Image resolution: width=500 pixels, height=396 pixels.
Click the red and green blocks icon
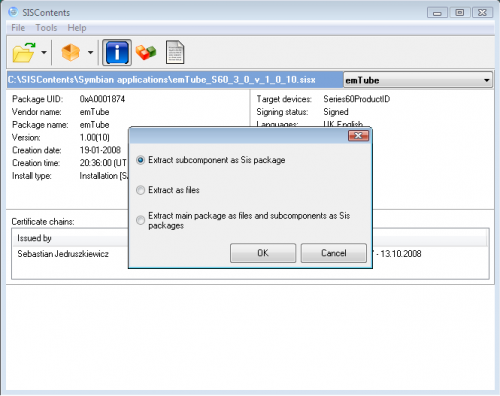click(146, 52)
